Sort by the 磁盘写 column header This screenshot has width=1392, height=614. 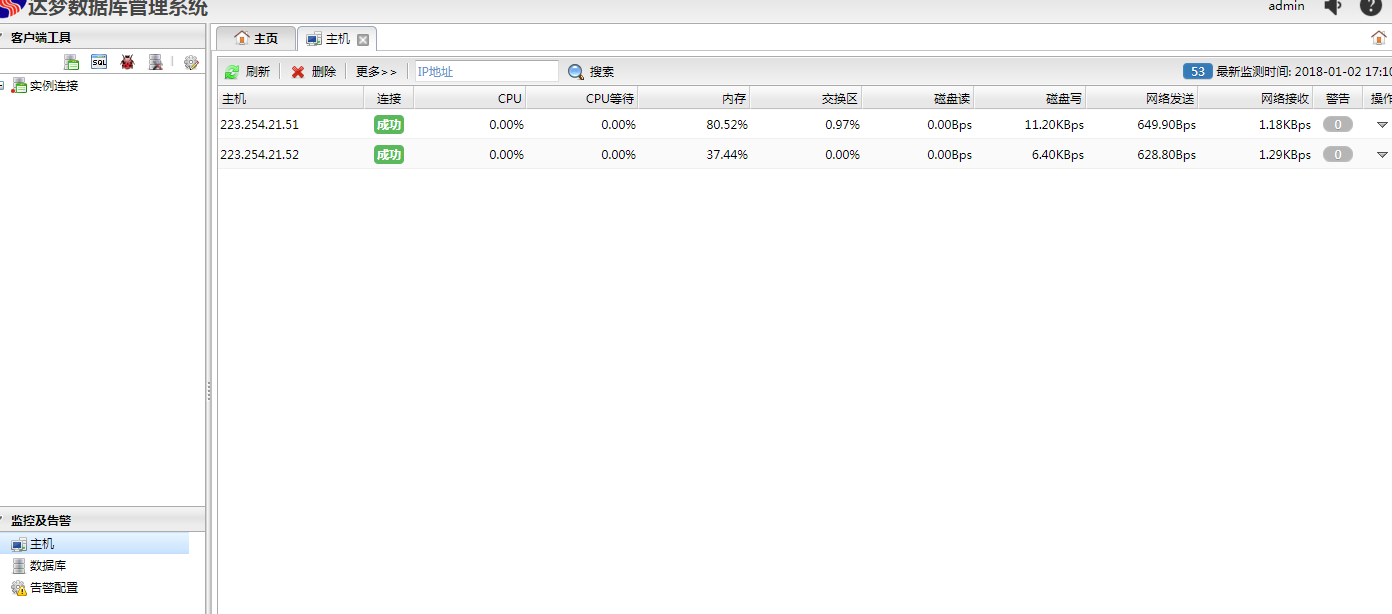coord(1030,98)
